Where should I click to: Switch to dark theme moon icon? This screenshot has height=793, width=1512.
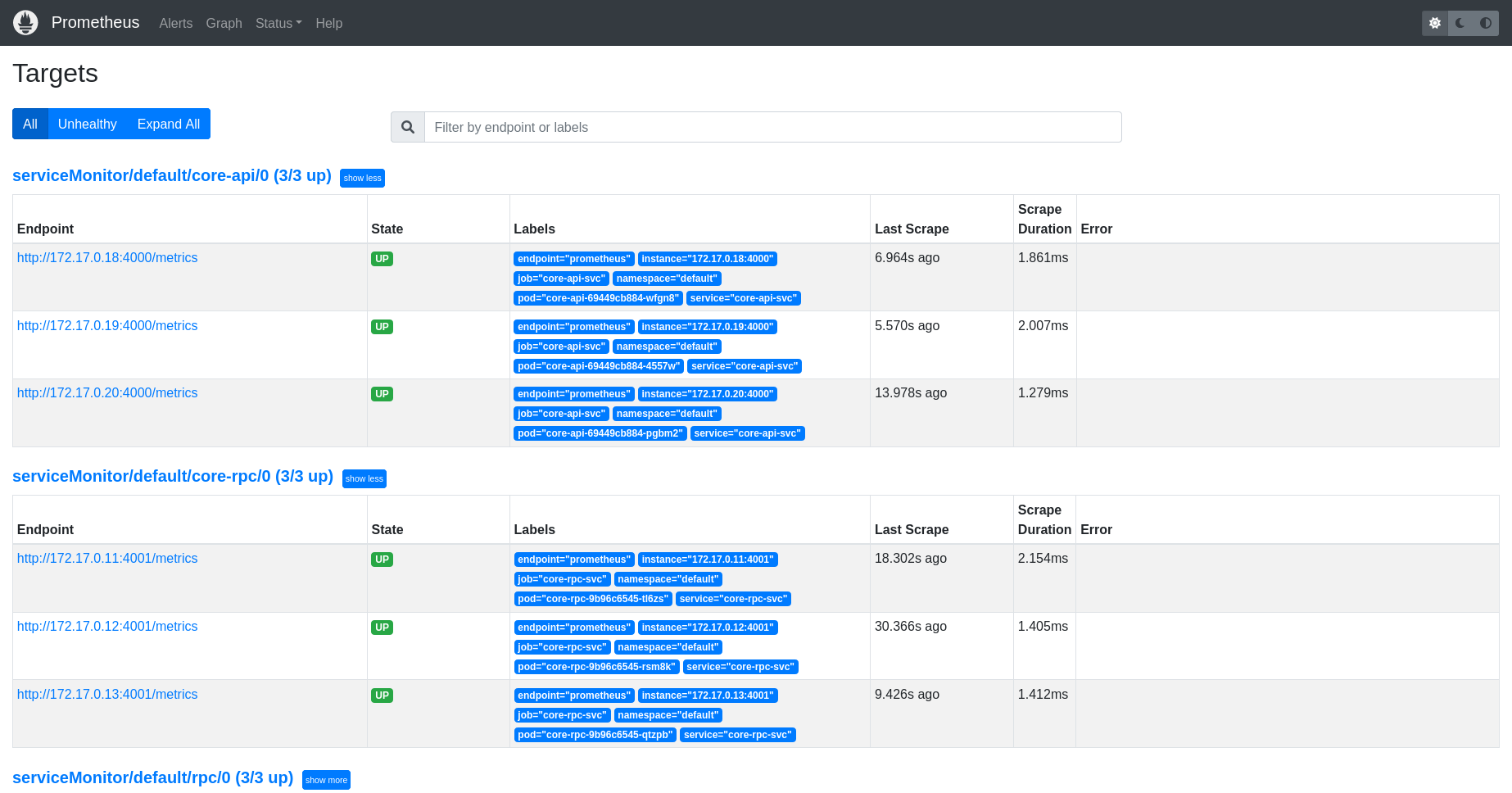pos(1460,23)
